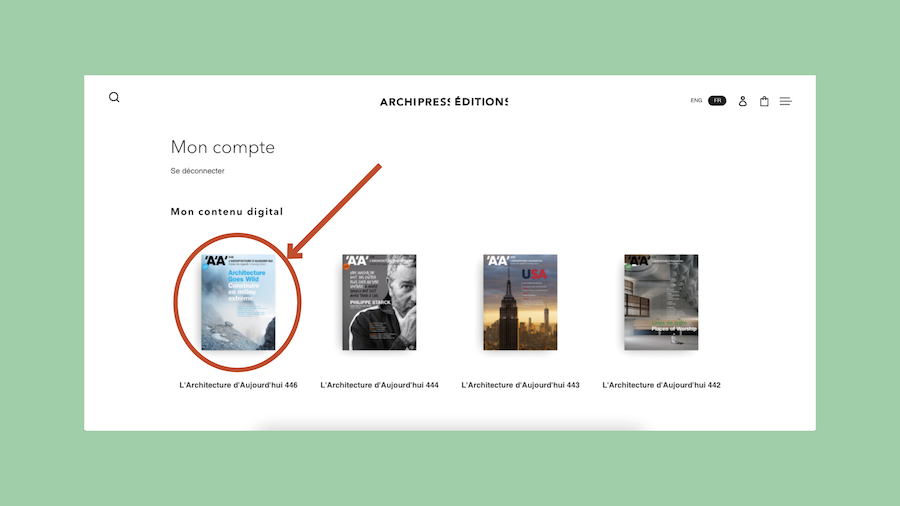This screenshot has width=900, height=506.
Task: Open the hamburger menu icon
Action: click(785, 101)
